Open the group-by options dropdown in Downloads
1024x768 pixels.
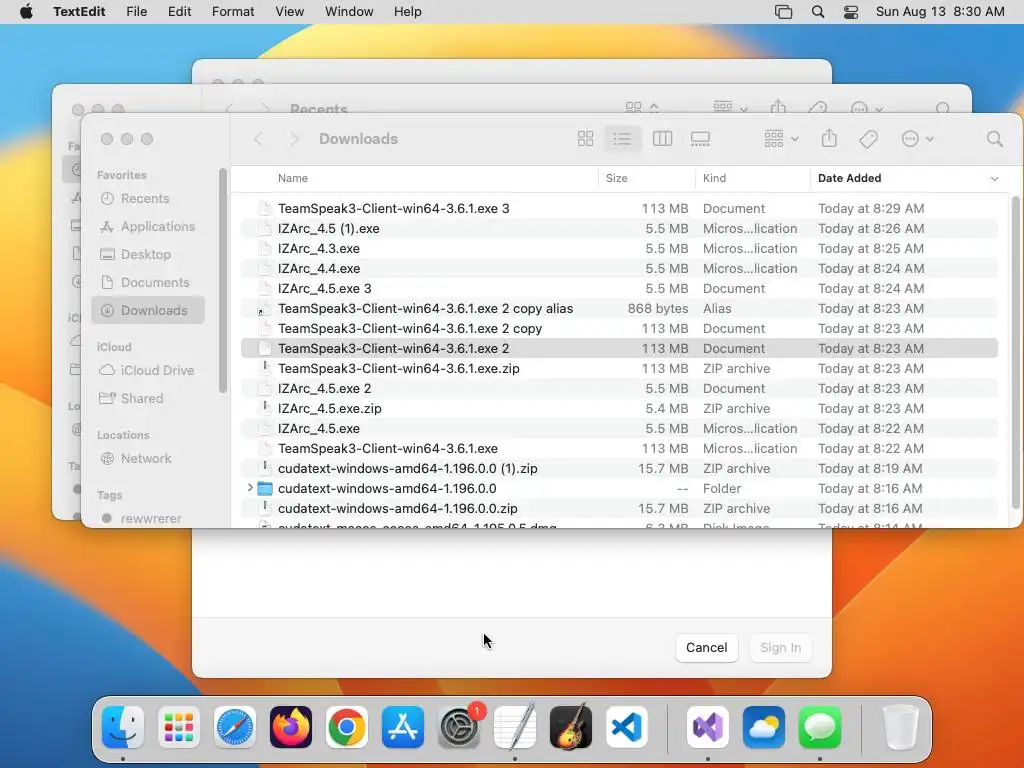point(781,138)
